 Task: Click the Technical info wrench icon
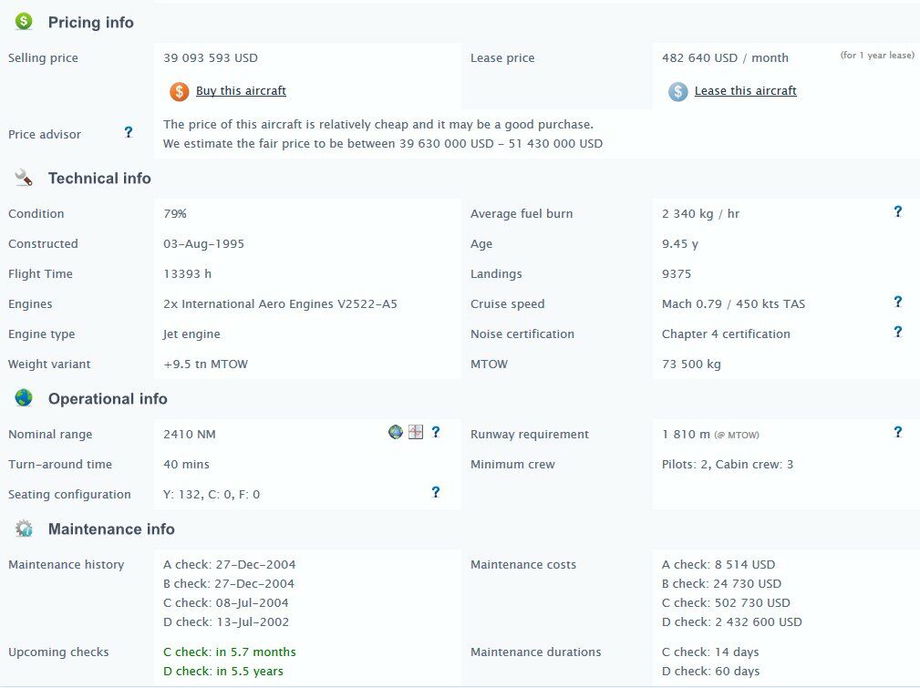point(24,178)
